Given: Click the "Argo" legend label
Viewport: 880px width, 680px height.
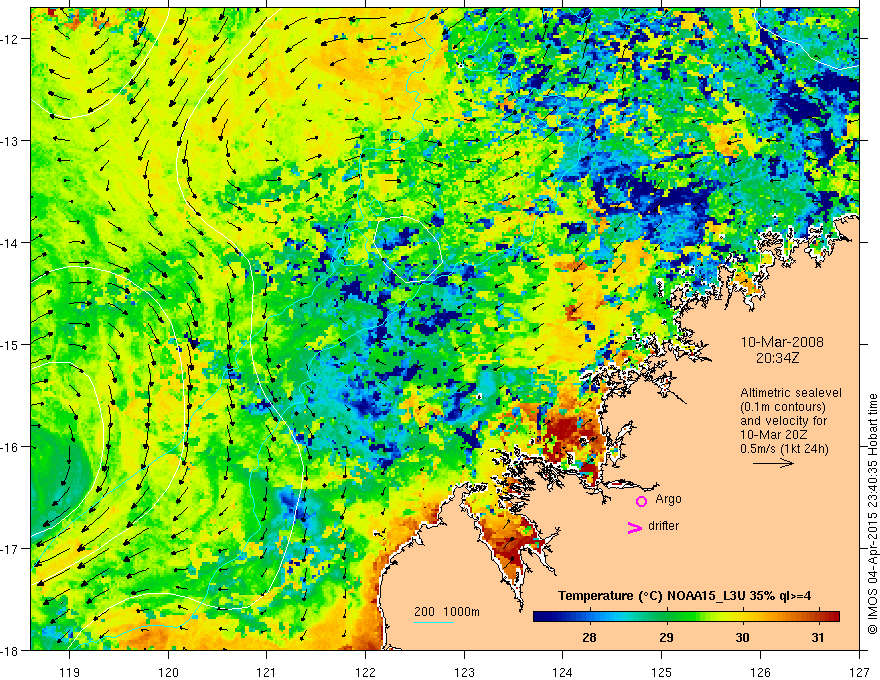Looking at the screenshot, I should coord(668,499).
